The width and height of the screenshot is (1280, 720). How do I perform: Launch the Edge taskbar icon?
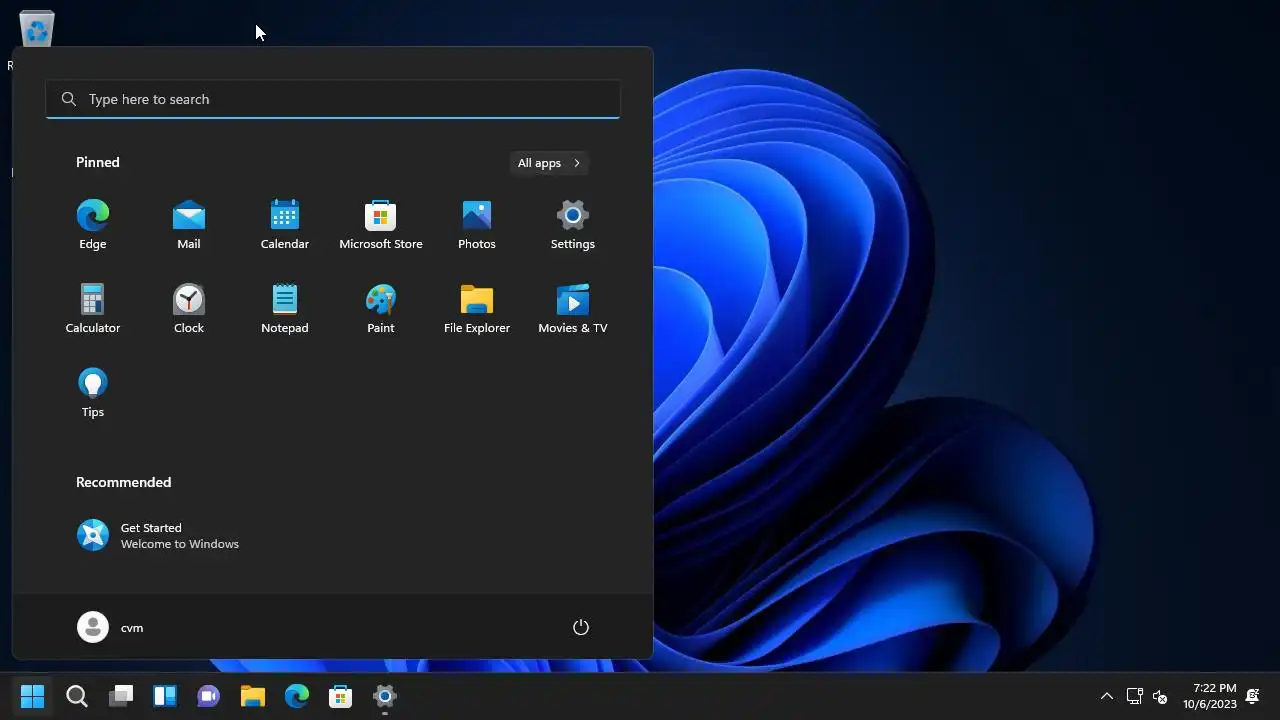pyautogui.click(x=297, y=696)
